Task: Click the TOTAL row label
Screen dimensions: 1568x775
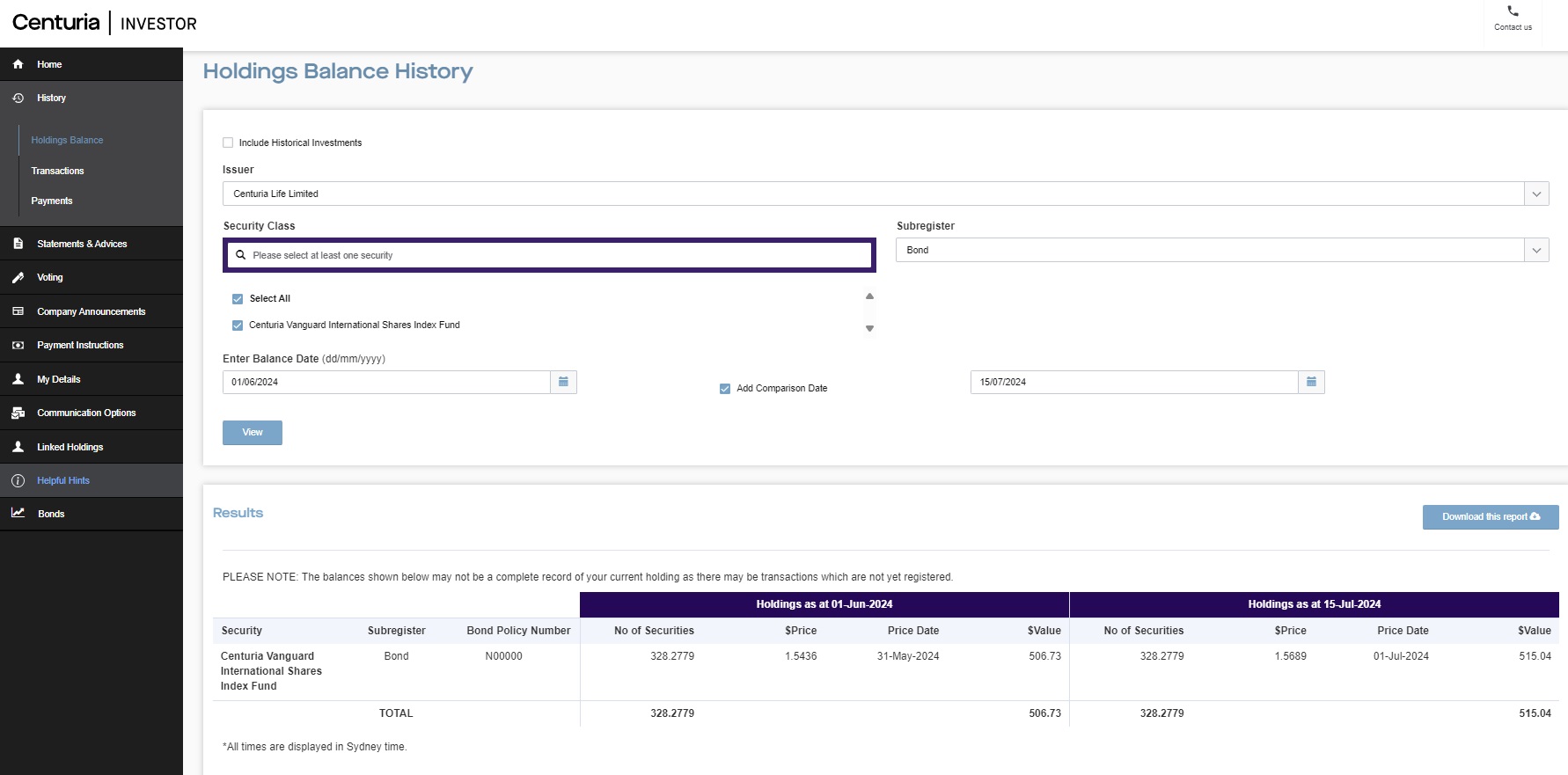Action: pos(396,713)
